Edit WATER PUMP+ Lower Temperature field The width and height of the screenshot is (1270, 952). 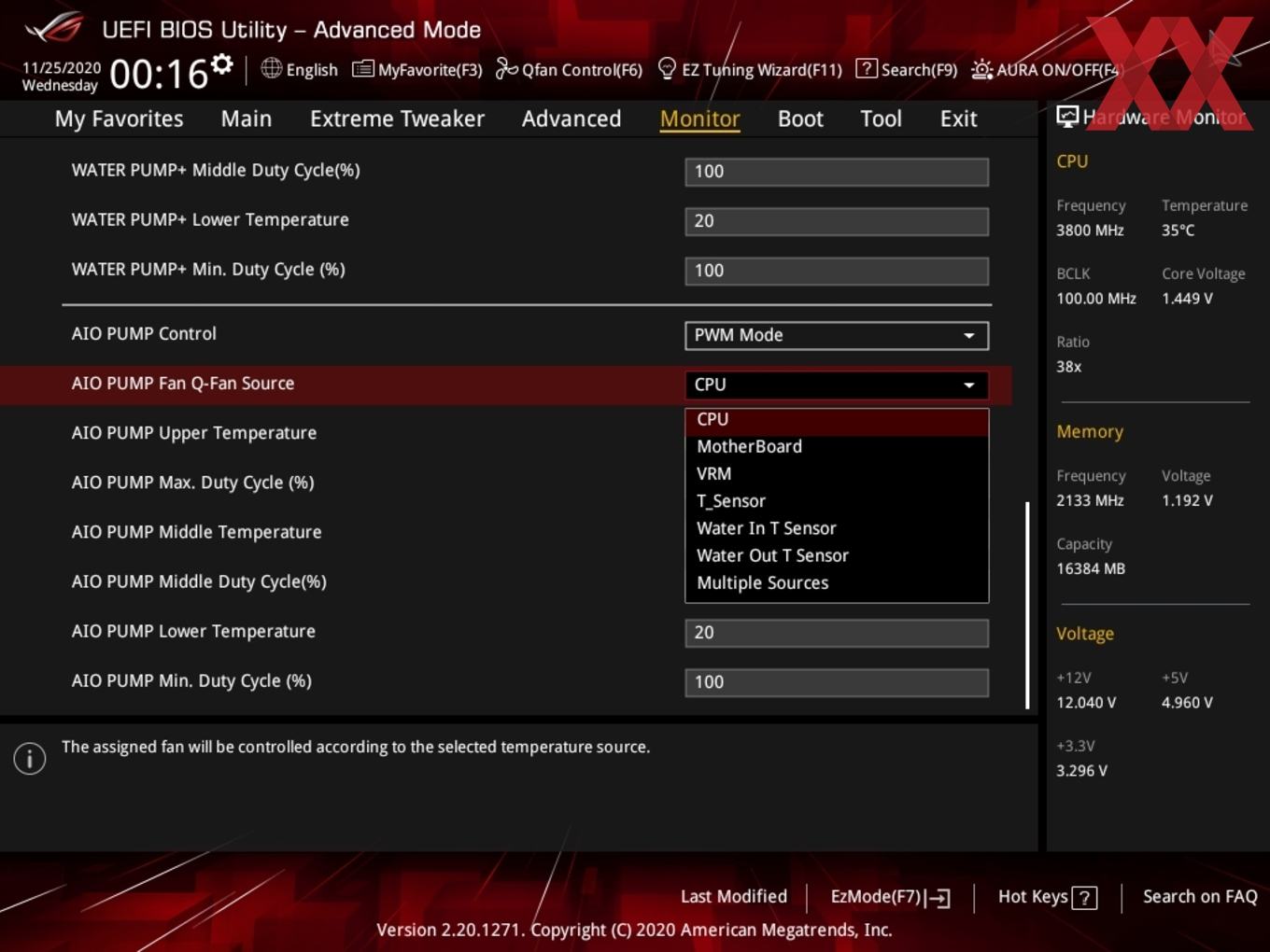pos(837,221)
